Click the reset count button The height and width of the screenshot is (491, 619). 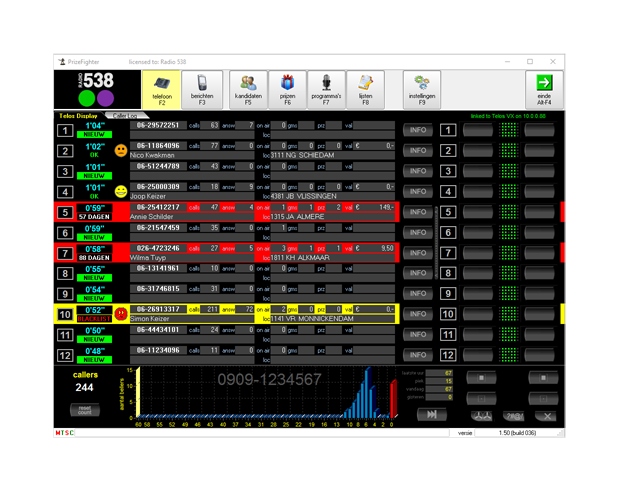84,409
